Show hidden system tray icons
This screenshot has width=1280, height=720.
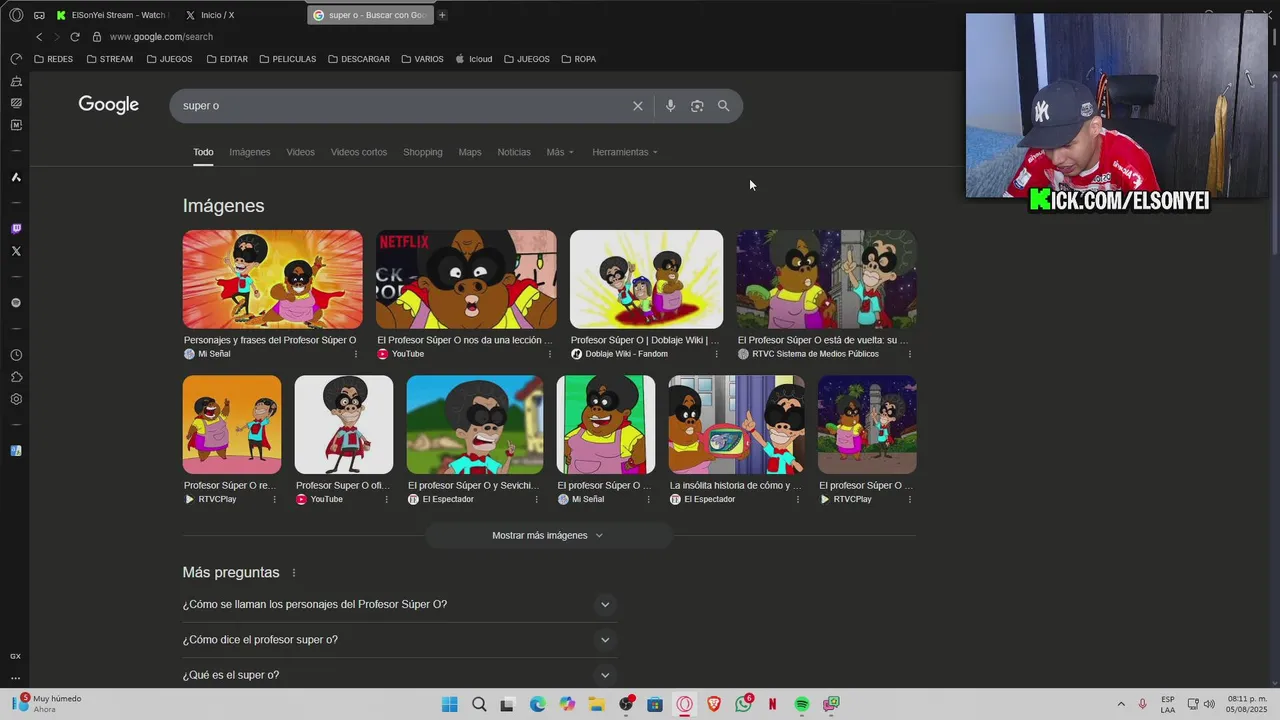[1121, 705]
